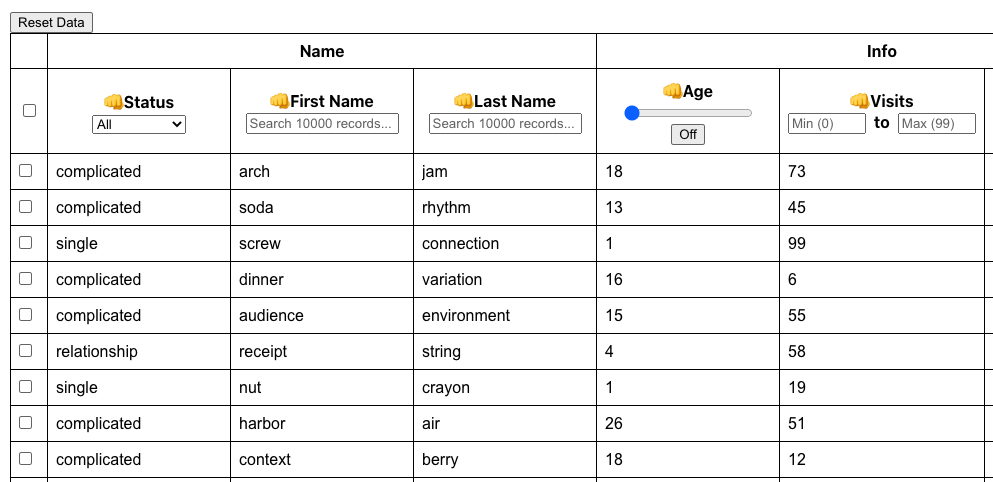Check the row with screw connection
This screenshot has height=482, width=993.
click(25, 243)
